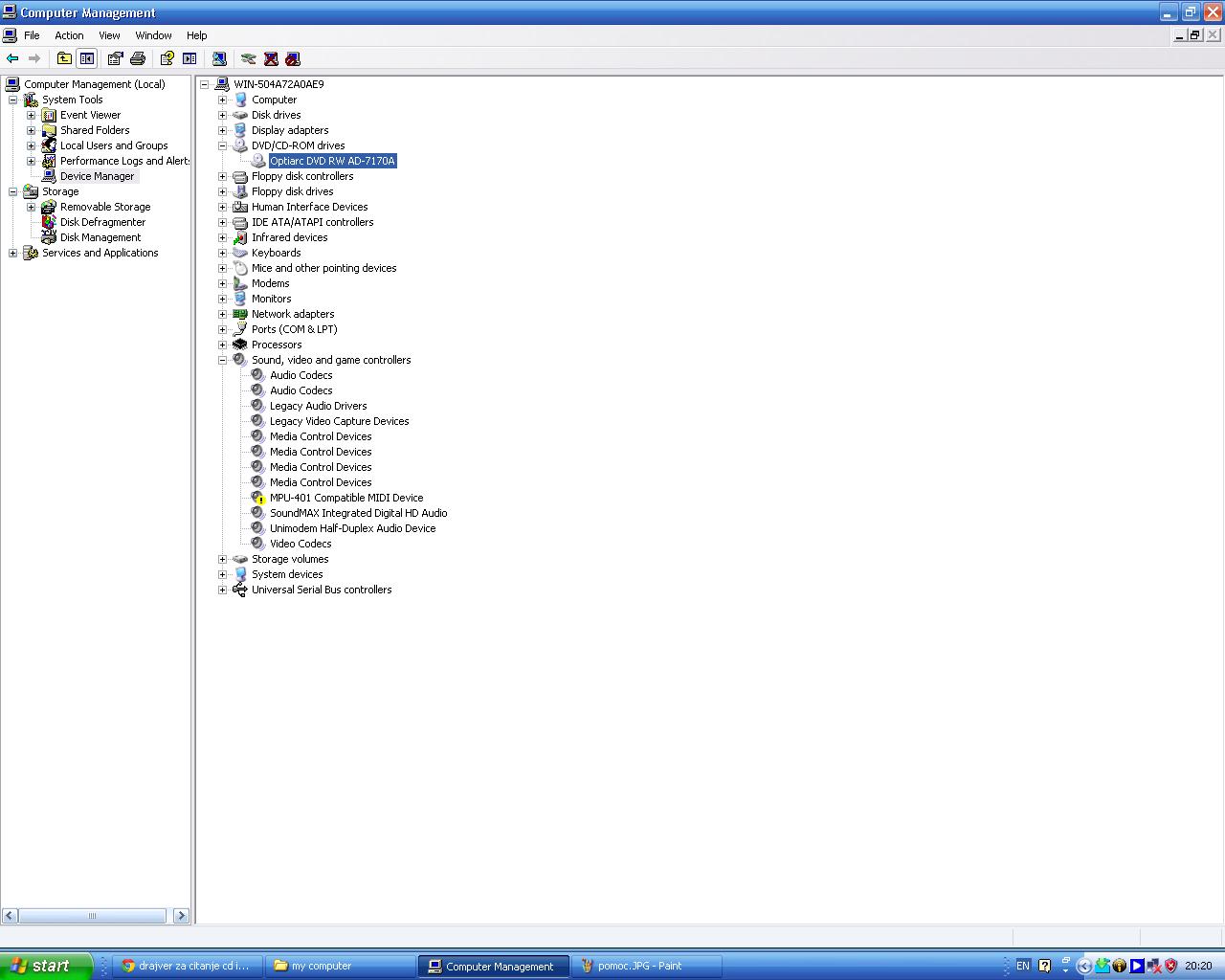Click the Back arrow in the toolbar
The width and height of the screenshot is (1225, 980).
coord(12,58)
